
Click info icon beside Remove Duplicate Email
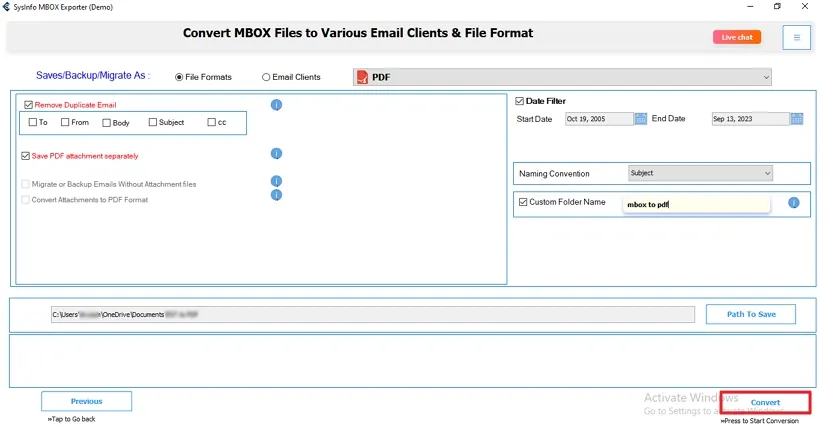click(x=276, y=105)
